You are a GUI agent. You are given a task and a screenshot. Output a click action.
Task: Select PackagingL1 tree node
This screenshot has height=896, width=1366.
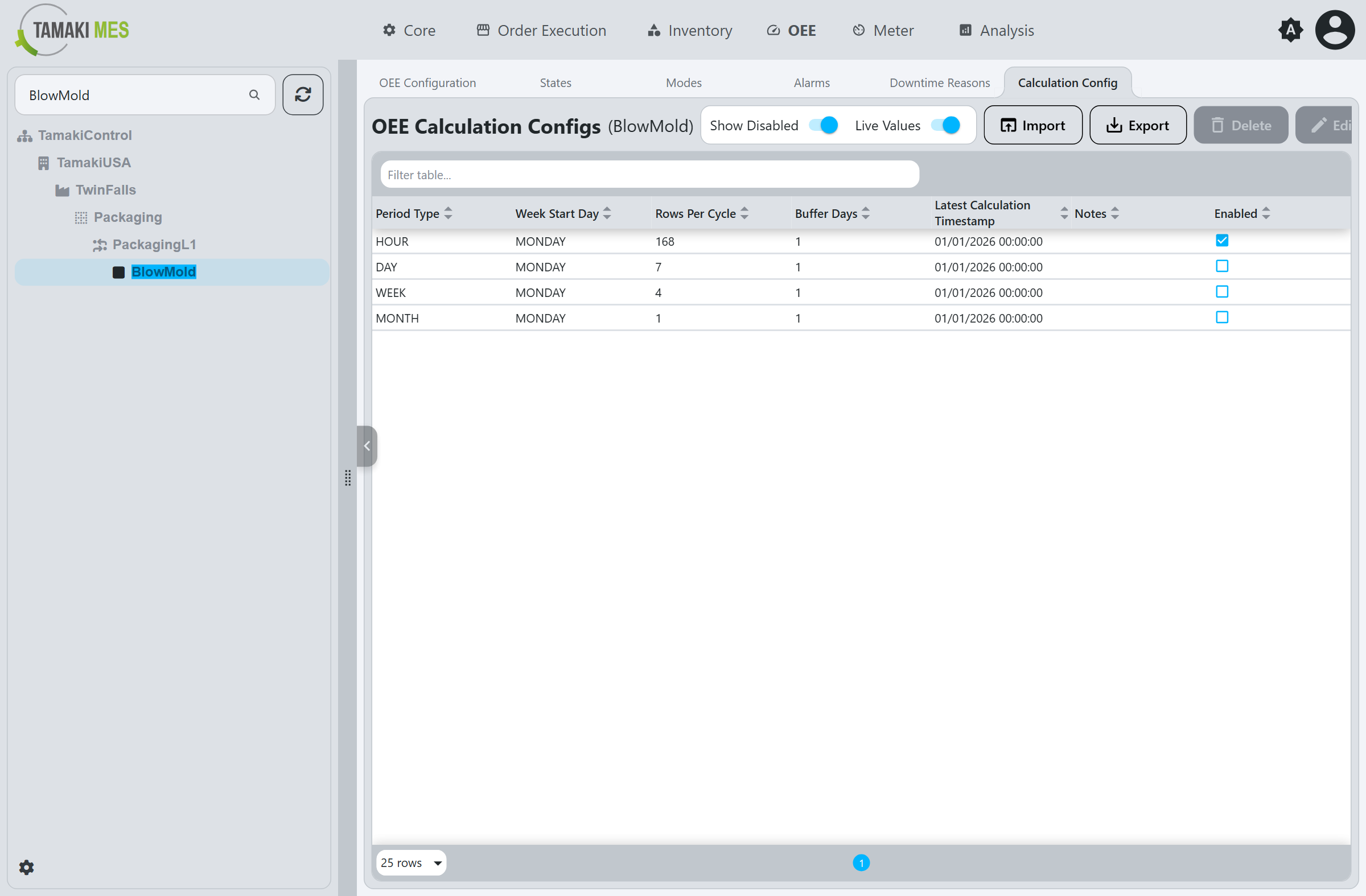[154, 245]
